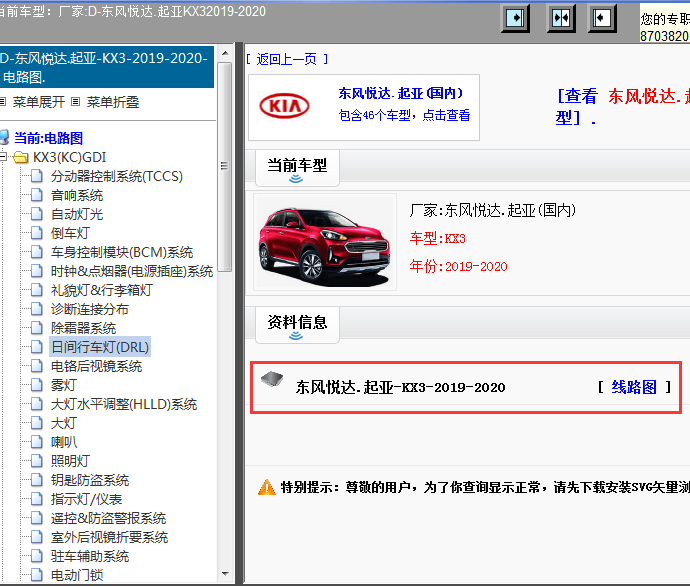Screen dimensions: 690x586
Task: Click the page icon beside 自动灯光
Action: [37, 214]
